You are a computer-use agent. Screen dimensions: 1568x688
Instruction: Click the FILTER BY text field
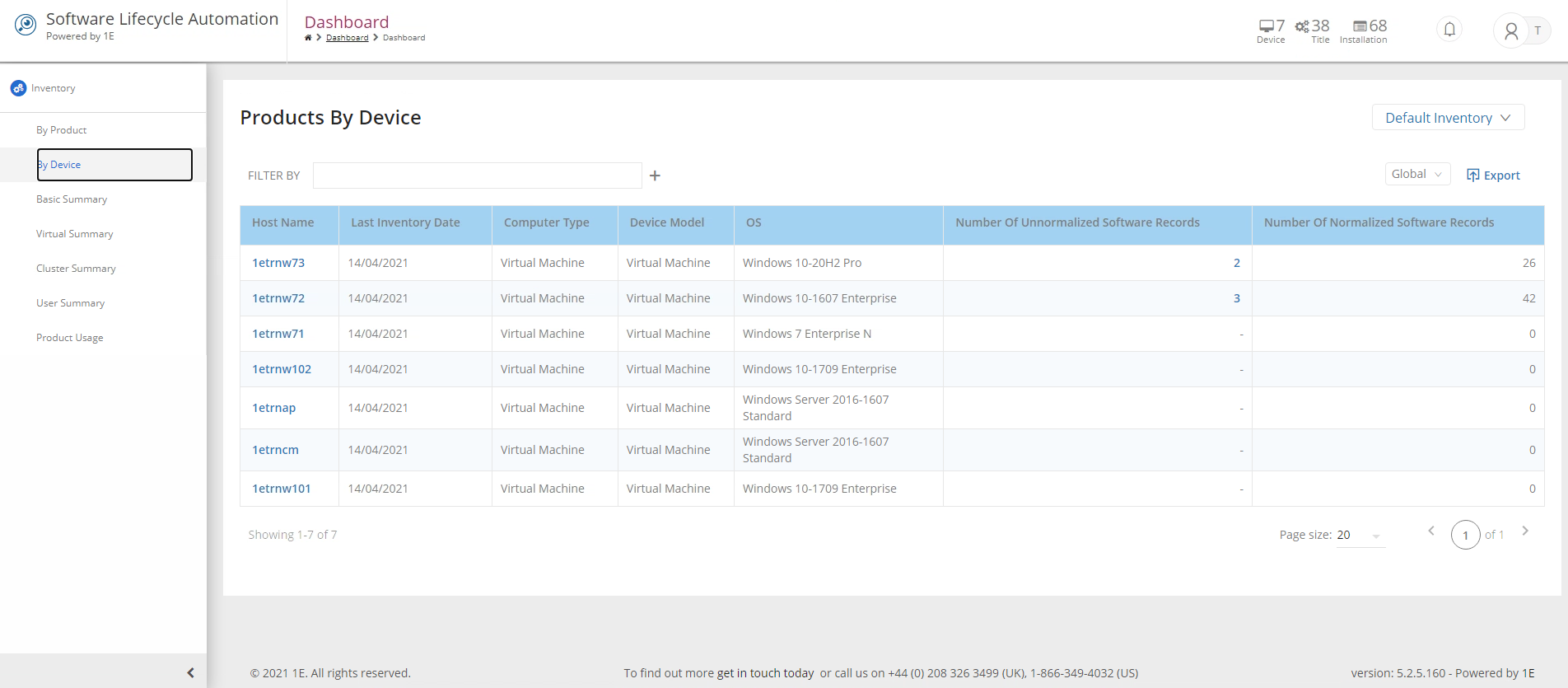[x=477, y=176]
